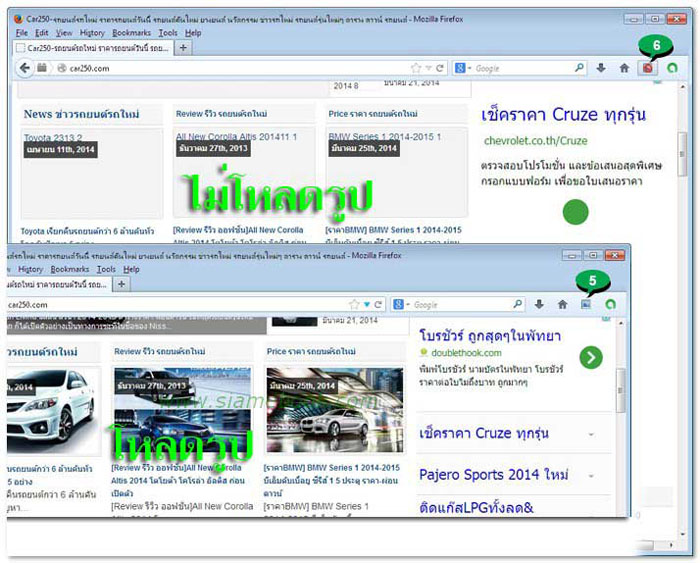Click the Home icon in the bottom window
This screenshot has width=700, height=563.
[562, 304]
